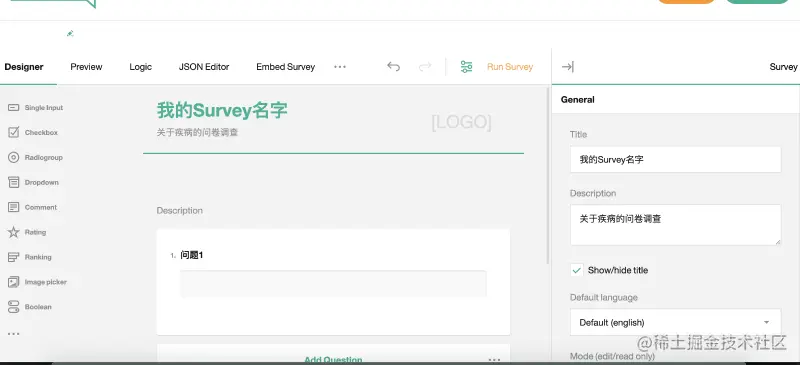Collapse the property panel arrow icon
Screen dimensions: 800x365
point(567,66)
